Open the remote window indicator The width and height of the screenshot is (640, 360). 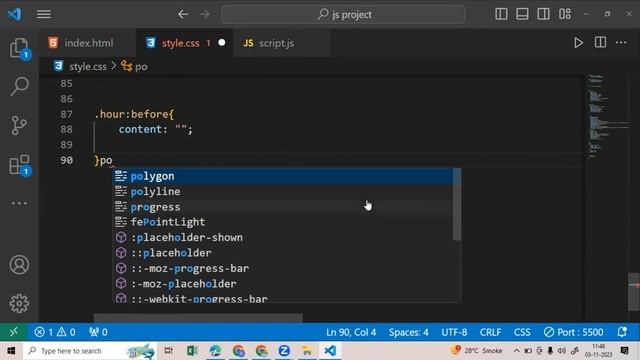click(13, 332)
